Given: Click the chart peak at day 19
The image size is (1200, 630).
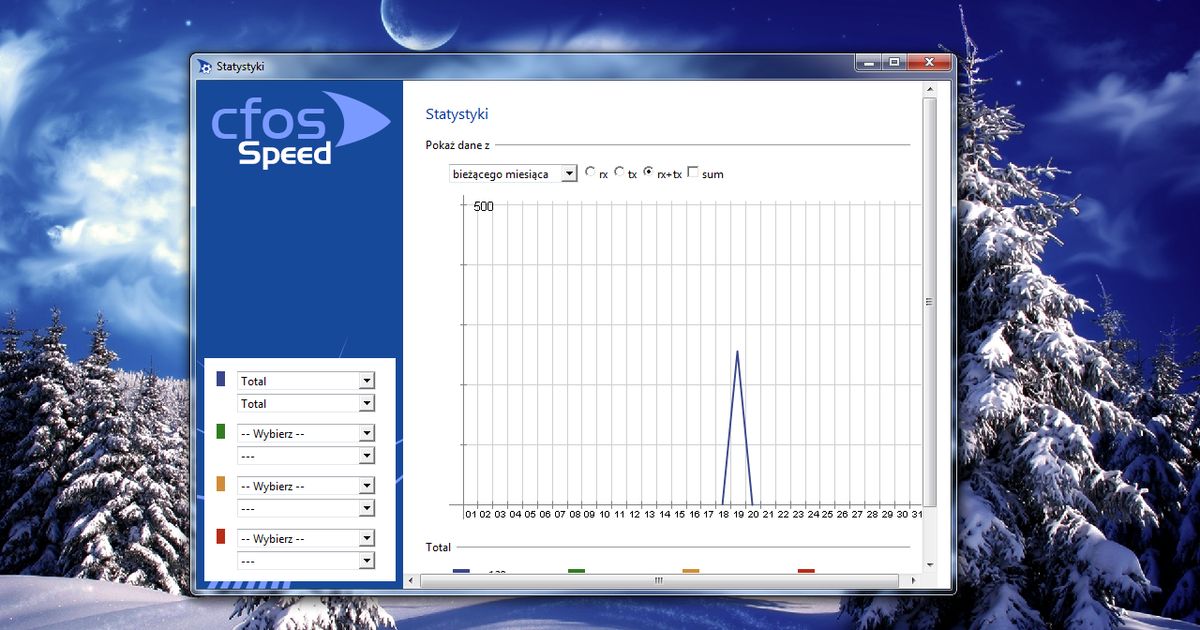Looking at the screenshot, I should coord(737,353).
